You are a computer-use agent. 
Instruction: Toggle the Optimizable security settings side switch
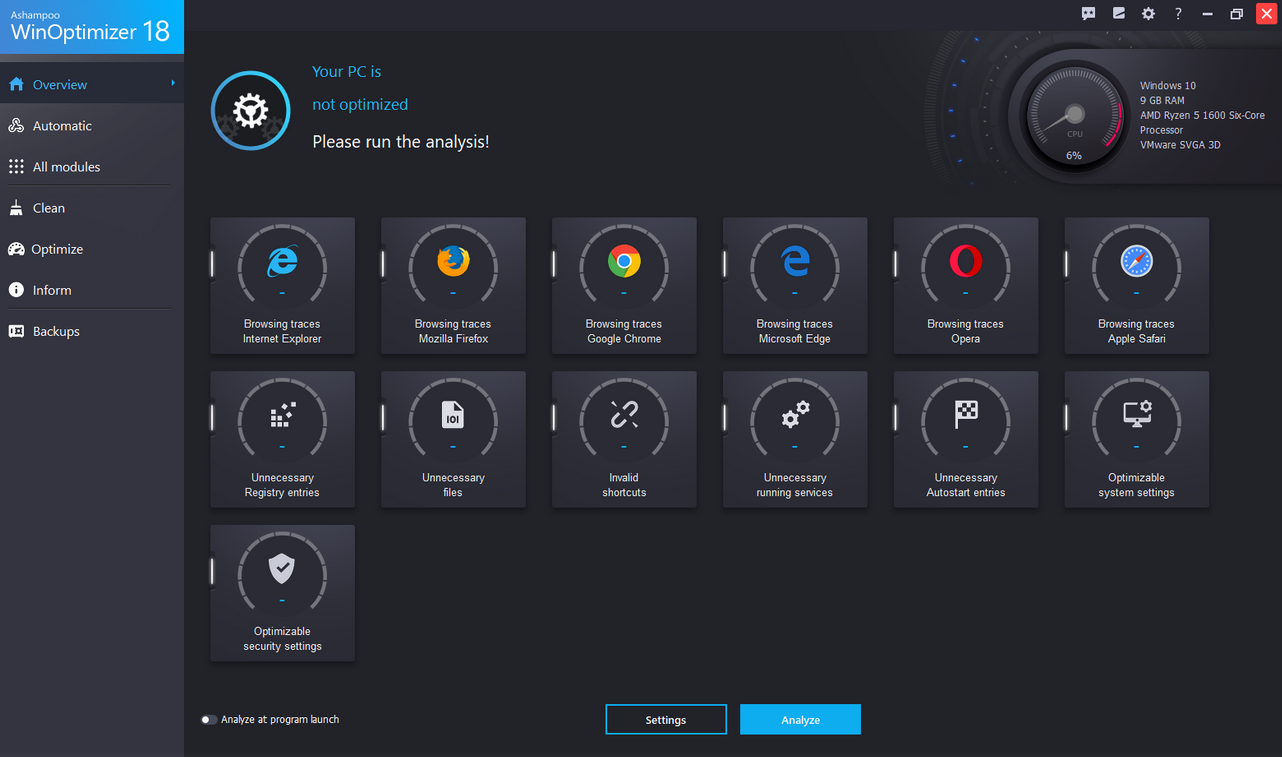(x=211, y=572)
